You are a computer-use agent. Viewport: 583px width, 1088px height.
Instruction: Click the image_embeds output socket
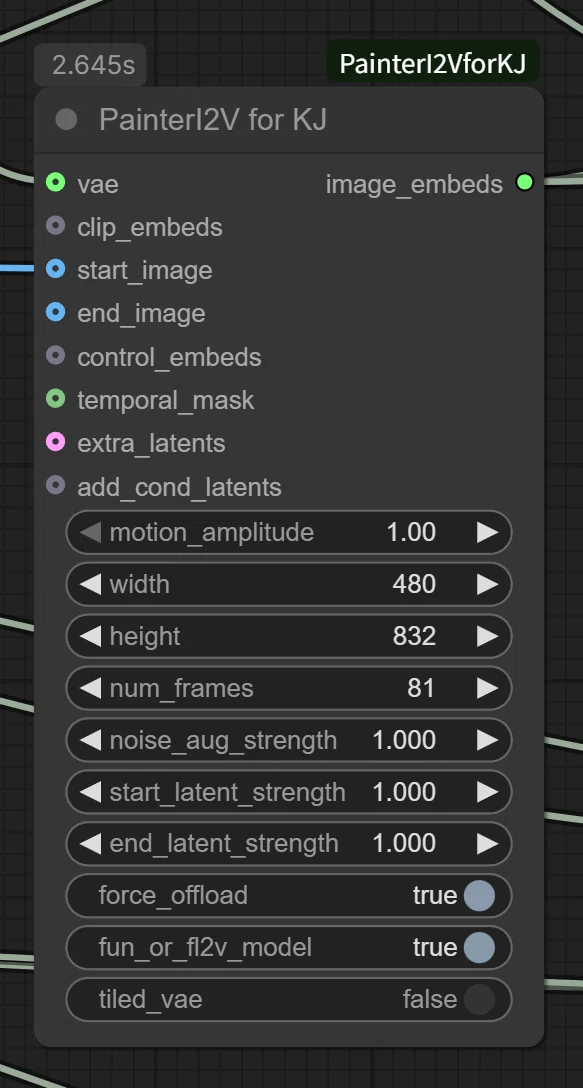(x=525, y=183)
